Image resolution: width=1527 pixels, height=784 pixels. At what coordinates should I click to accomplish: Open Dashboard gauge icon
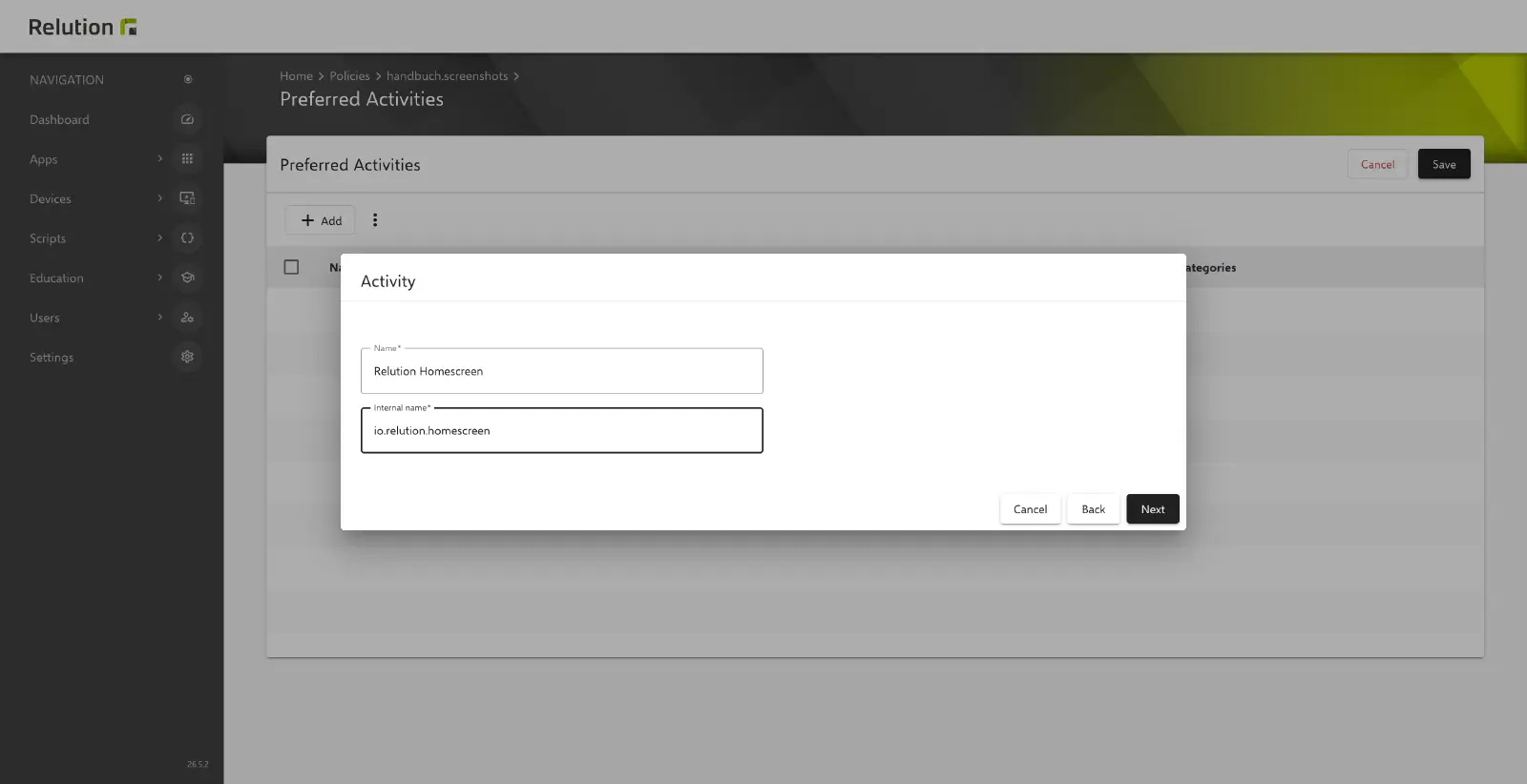tap(187, 119)
